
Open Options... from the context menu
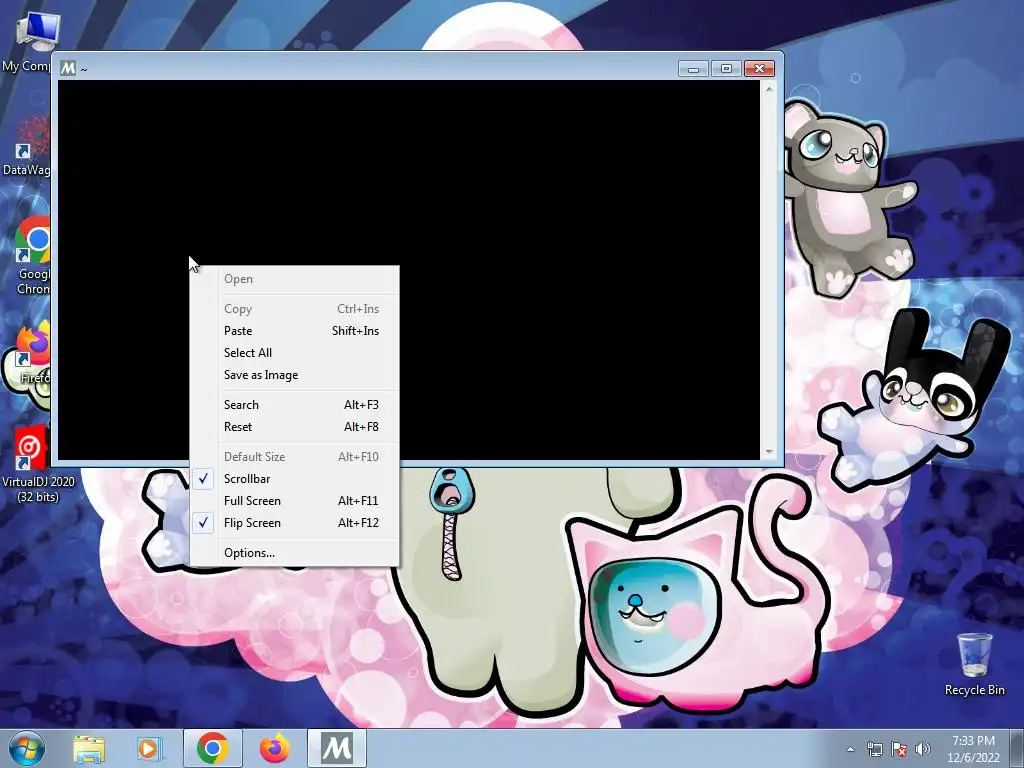[295, 552]
